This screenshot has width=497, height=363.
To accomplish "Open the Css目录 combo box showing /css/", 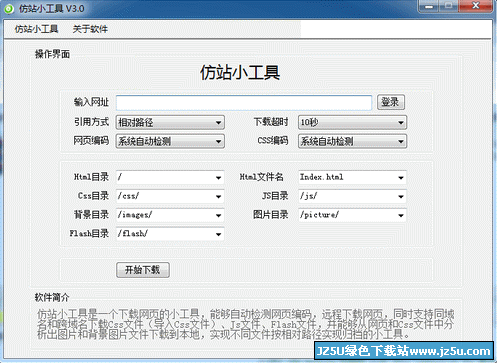I will coord(170,196).
